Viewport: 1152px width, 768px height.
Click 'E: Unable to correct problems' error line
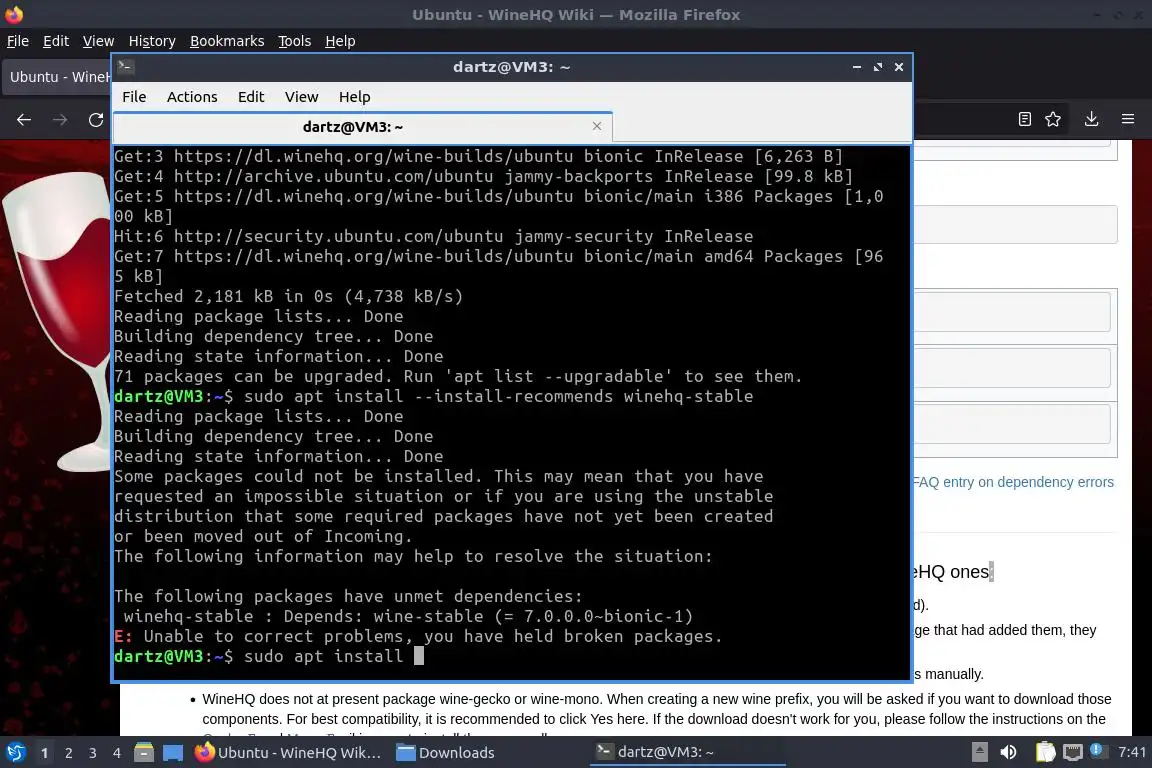[418, 636]
